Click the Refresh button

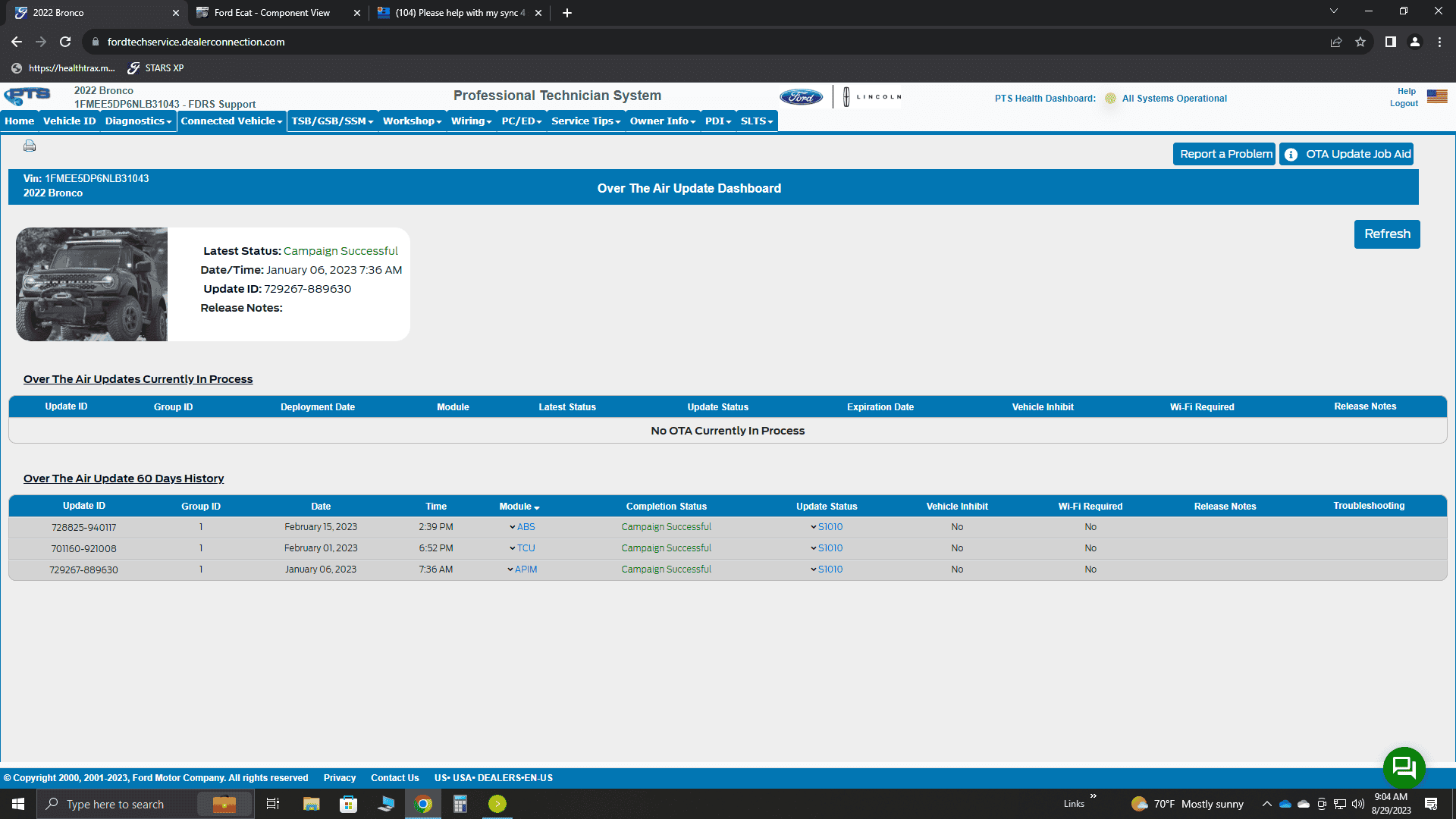[x=1387, y=234]
